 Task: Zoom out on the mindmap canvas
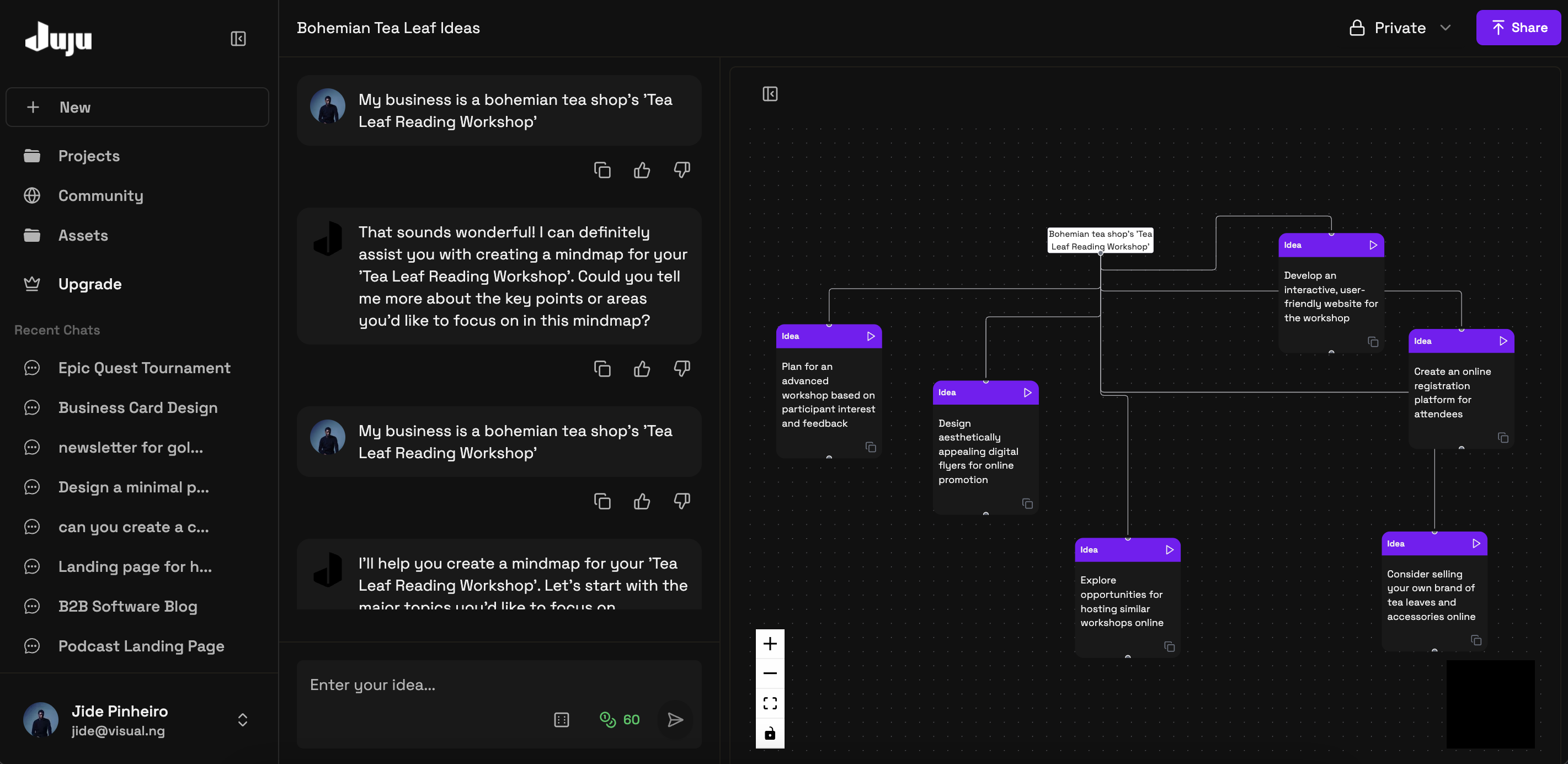(770, 673)
